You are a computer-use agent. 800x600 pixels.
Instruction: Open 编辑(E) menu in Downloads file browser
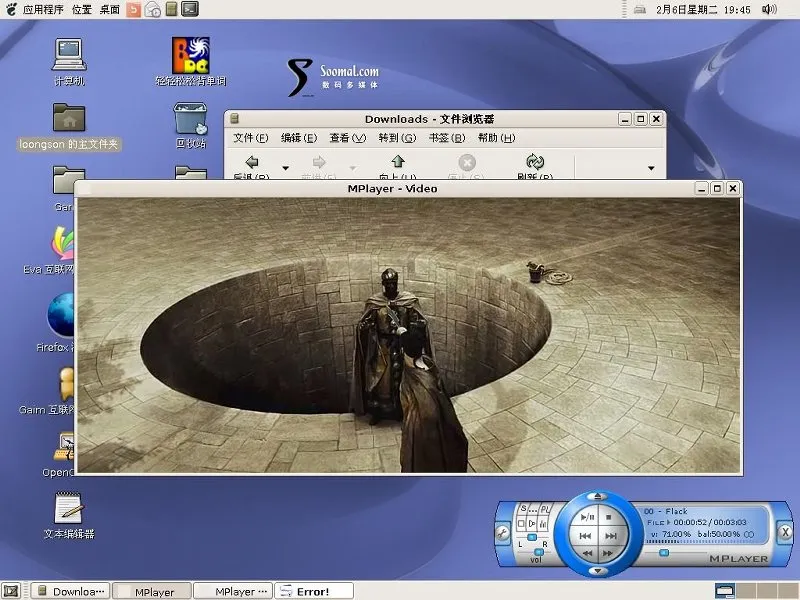tap(299, 138)
